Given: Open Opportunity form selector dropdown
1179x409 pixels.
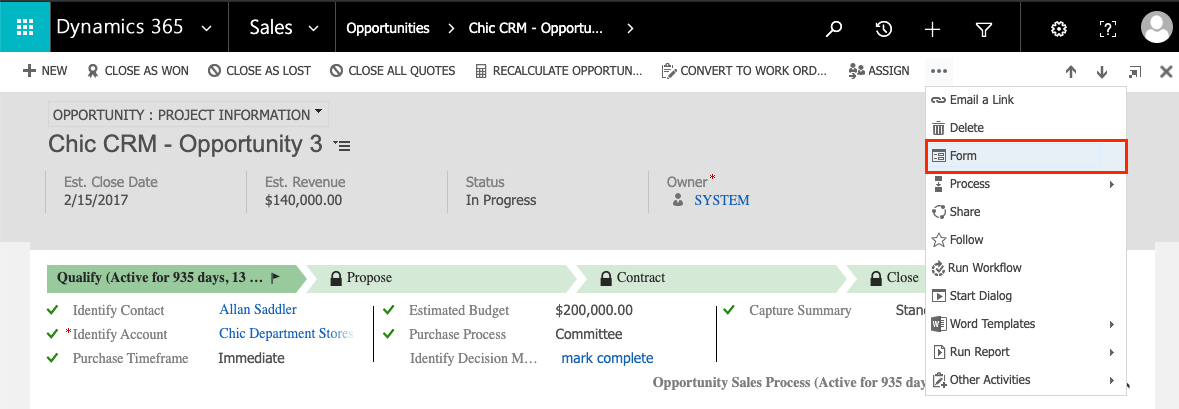Looking at the screenshot, I should 188,114.
